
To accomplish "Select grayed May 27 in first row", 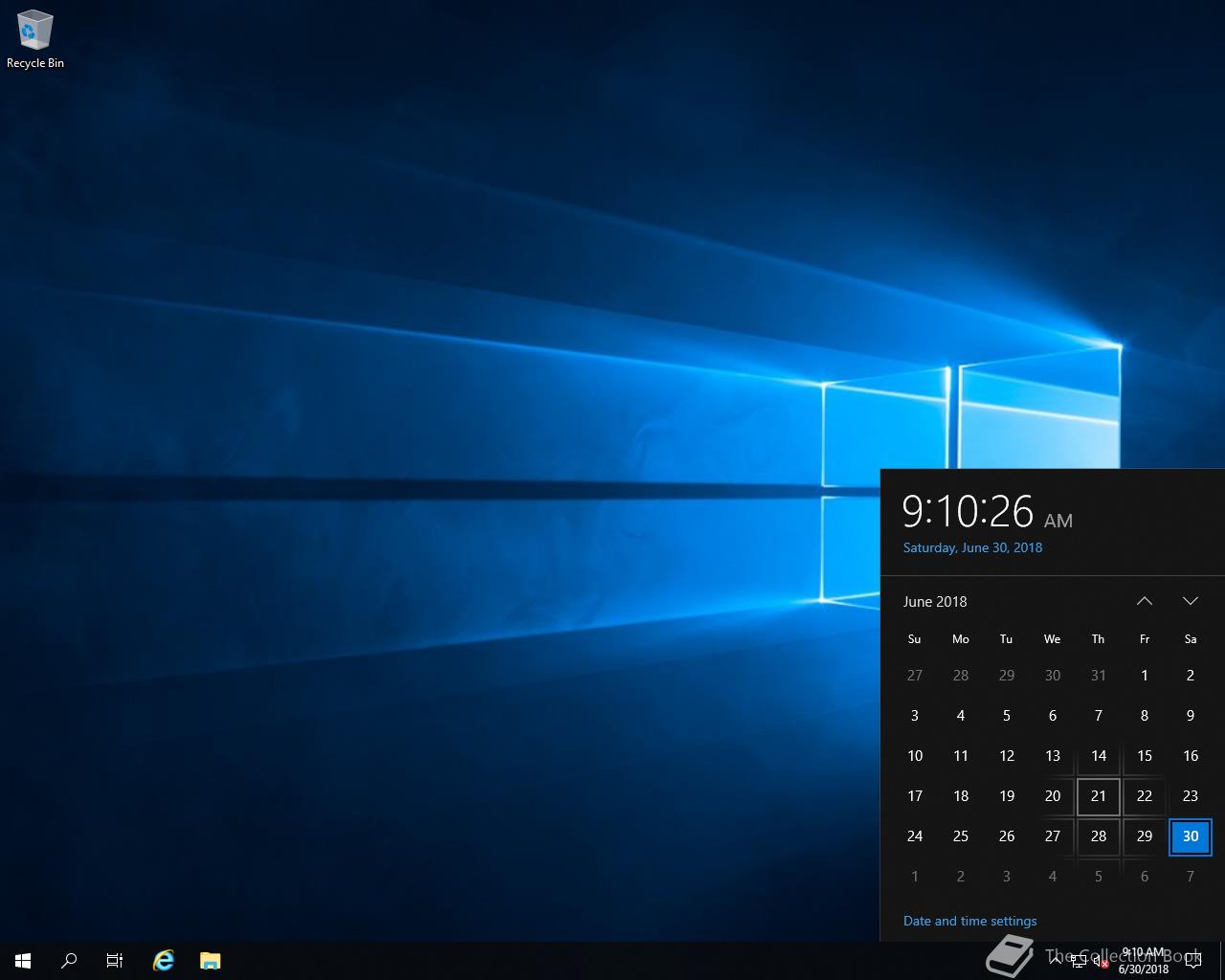I will pyautogui.click(x=915, y=676).
